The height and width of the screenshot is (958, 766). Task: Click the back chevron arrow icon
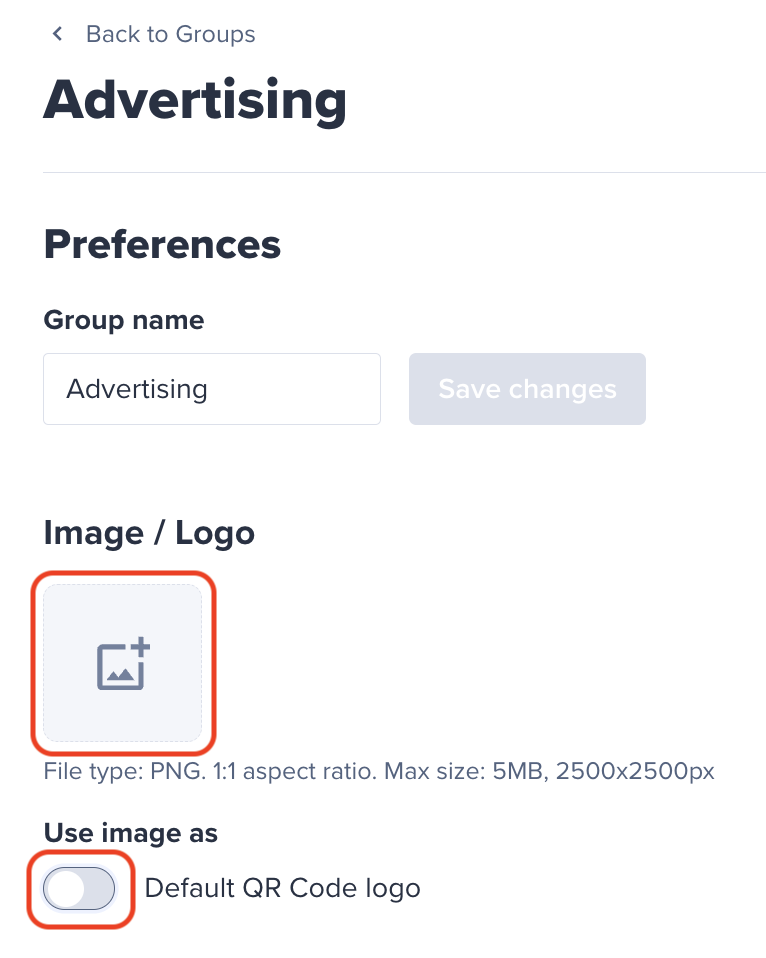click(57, 34)
